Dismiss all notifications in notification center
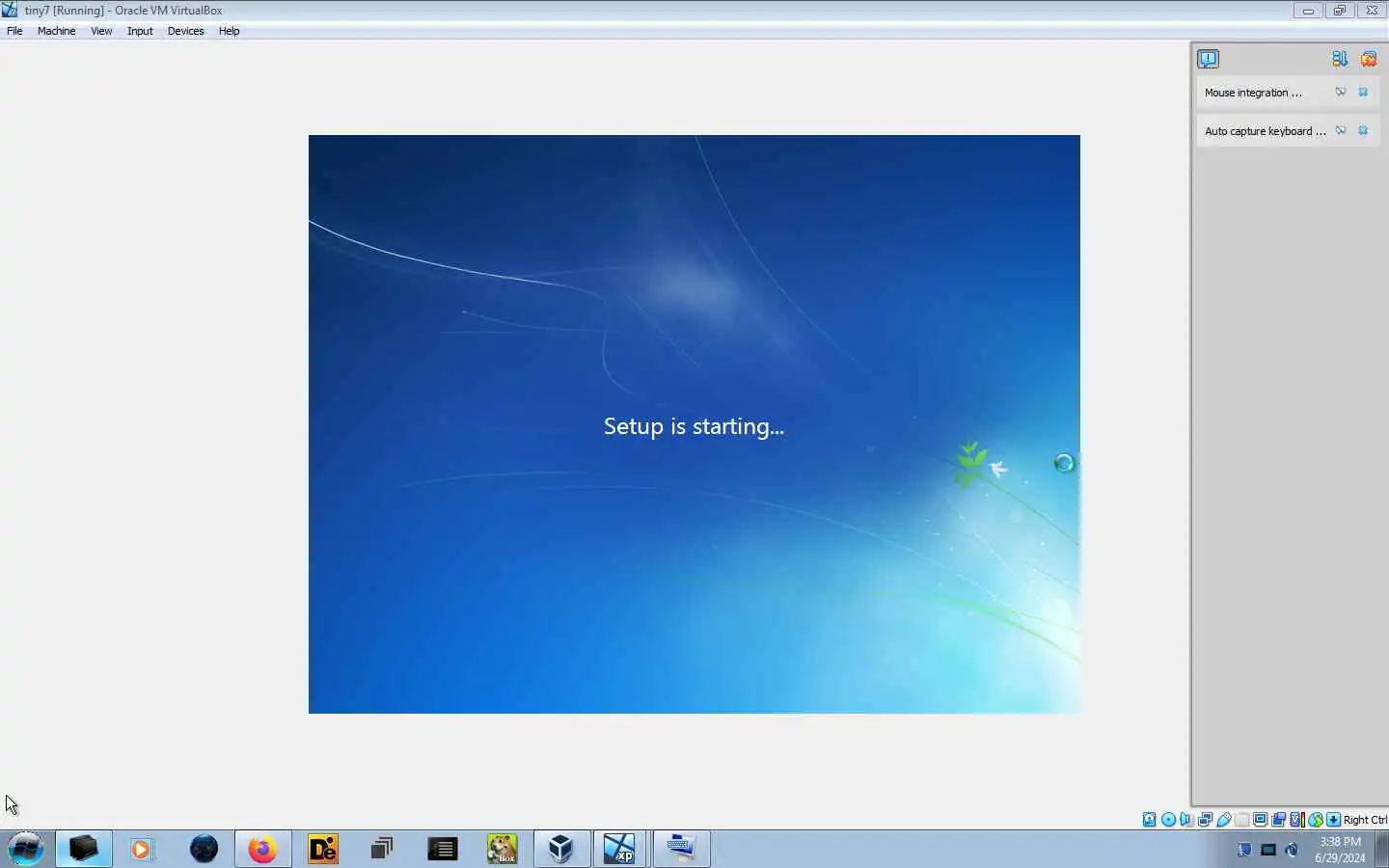Viewport: 1389px width, 868px height. pos(1369,59)
